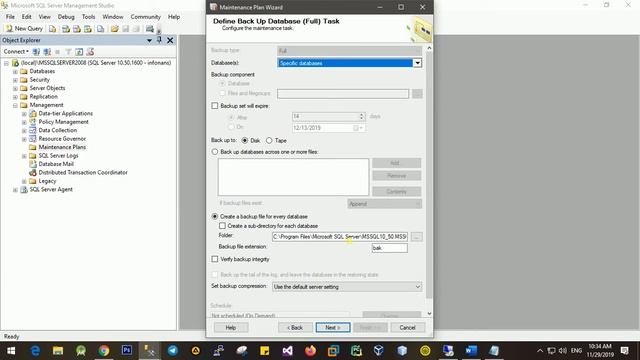Open Telegram from taskbar
Screen dimensions: 640x360
point(173,351)
